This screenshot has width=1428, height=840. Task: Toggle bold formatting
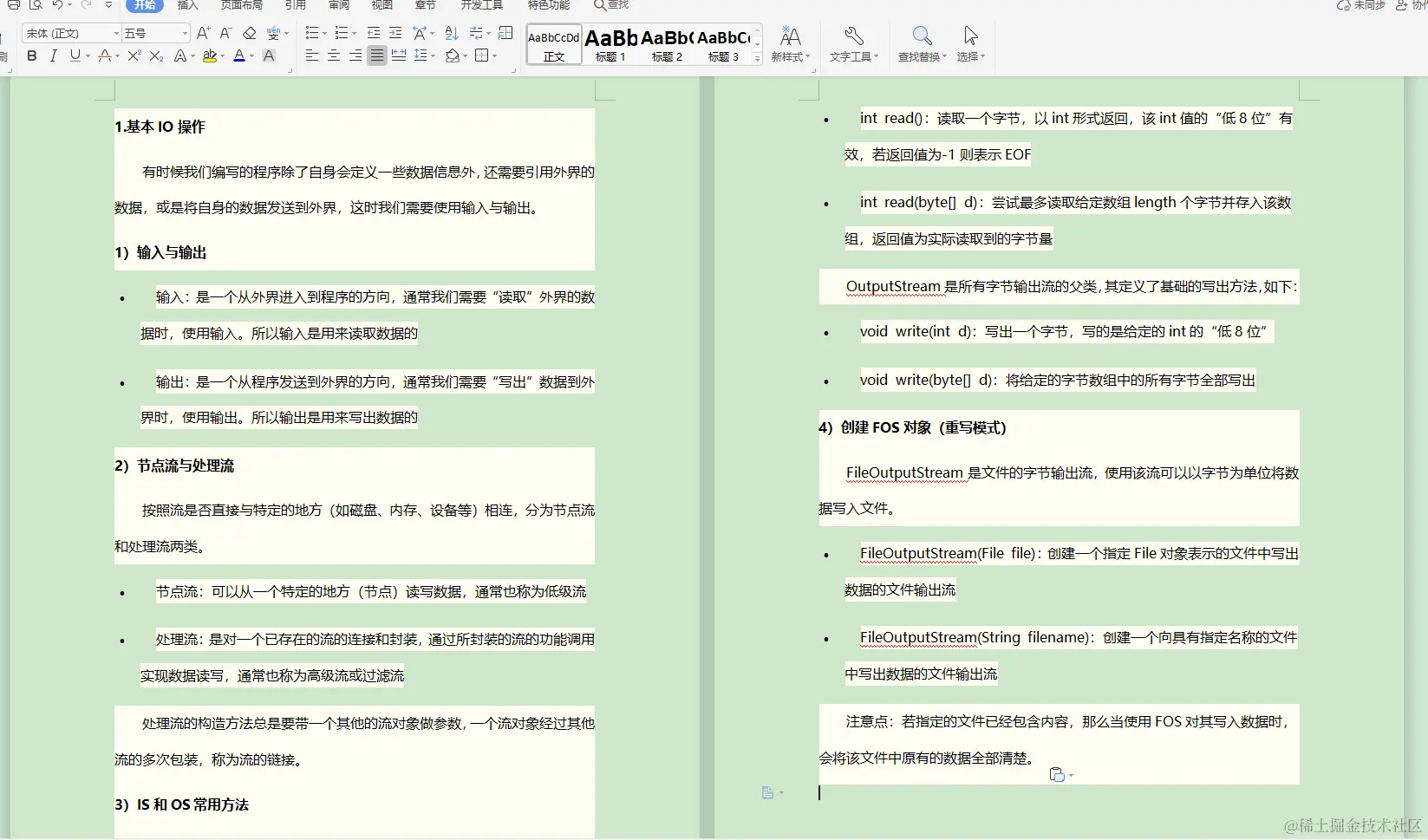click(31, 55)
